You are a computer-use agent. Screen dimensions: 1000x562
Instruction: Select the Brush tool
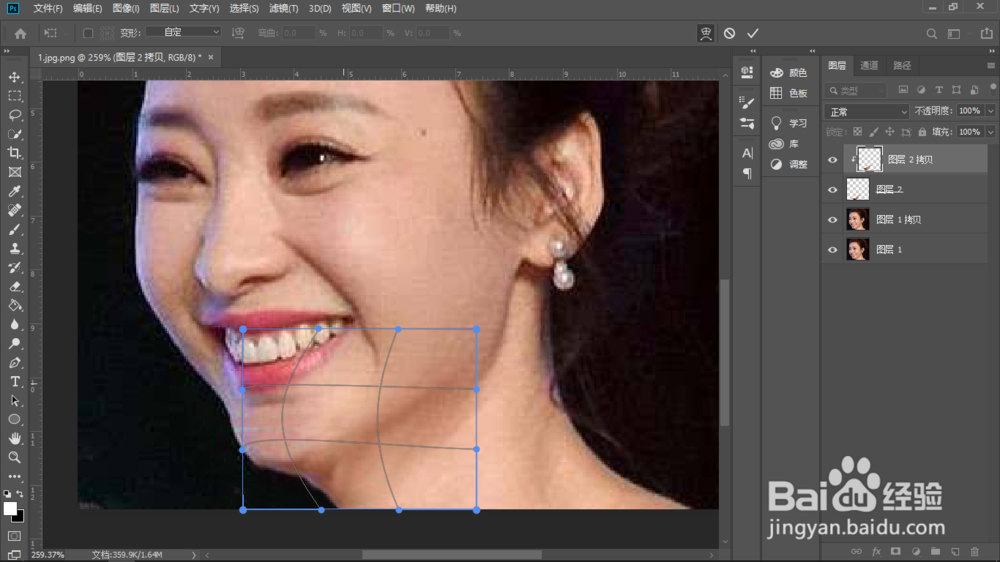14,229
